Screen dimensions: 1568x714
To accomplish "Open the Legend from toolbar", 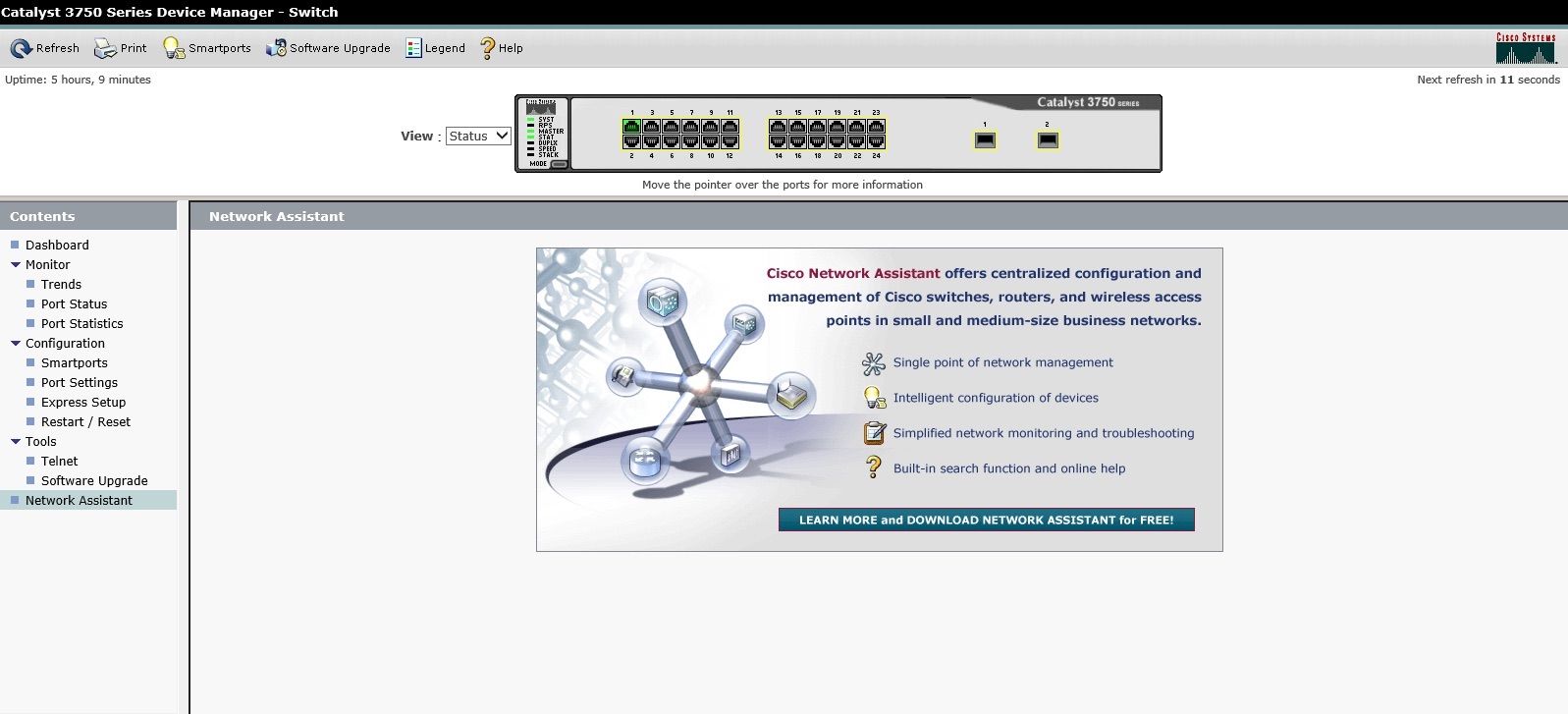I will coord(413,48).
